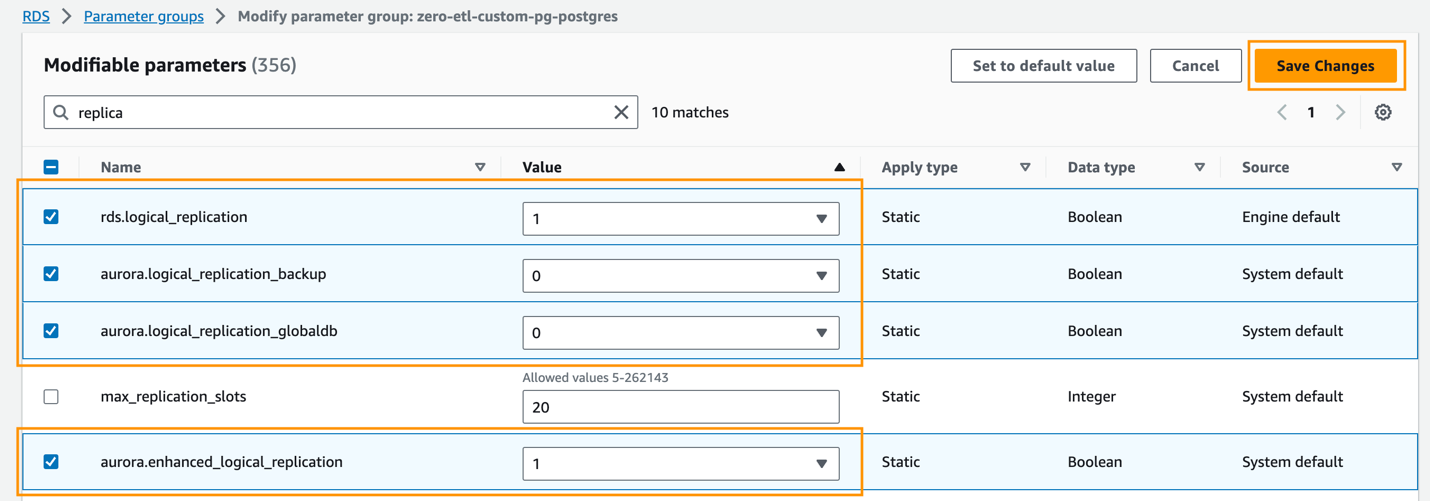Open aurora.logical_replication_backup value dropdown

point(680,276)
